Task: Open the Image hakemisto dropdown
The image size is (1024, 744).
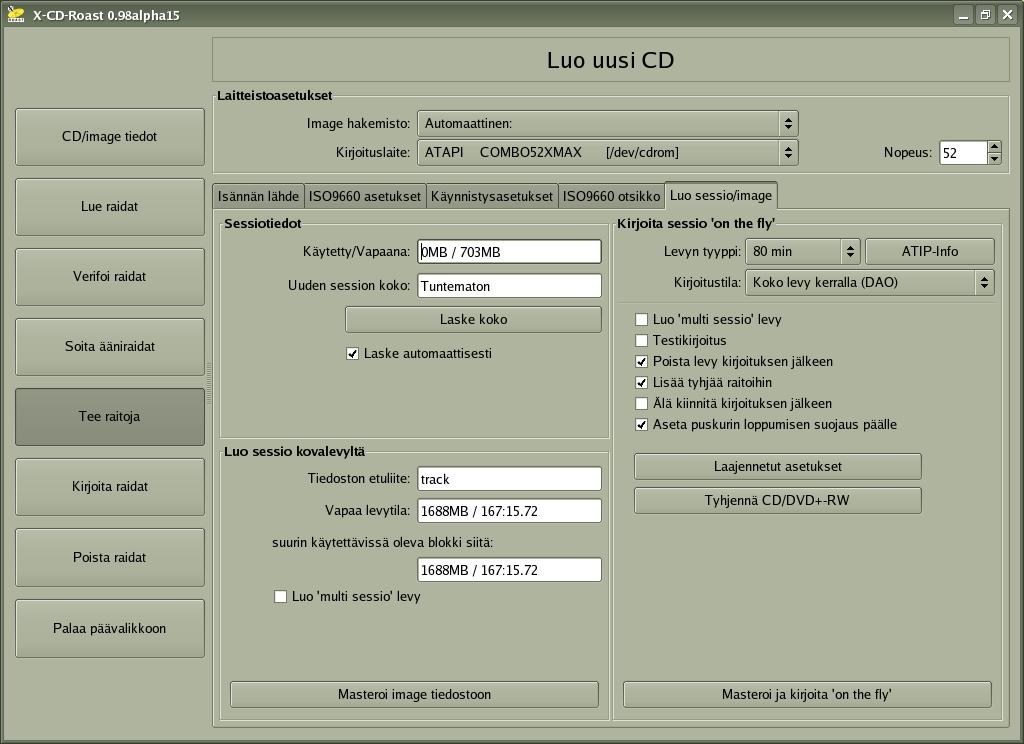Action: 607,124
